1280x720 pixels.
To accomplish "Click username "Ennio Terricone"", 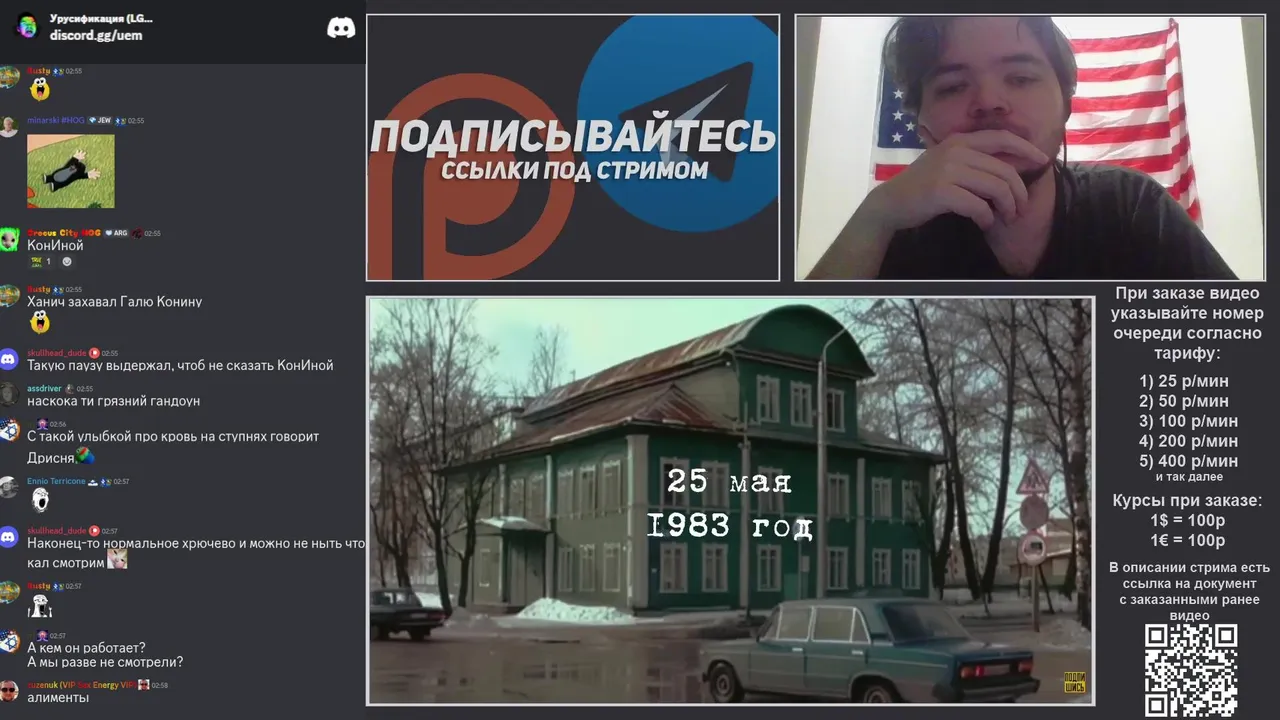I will (56, 481).
